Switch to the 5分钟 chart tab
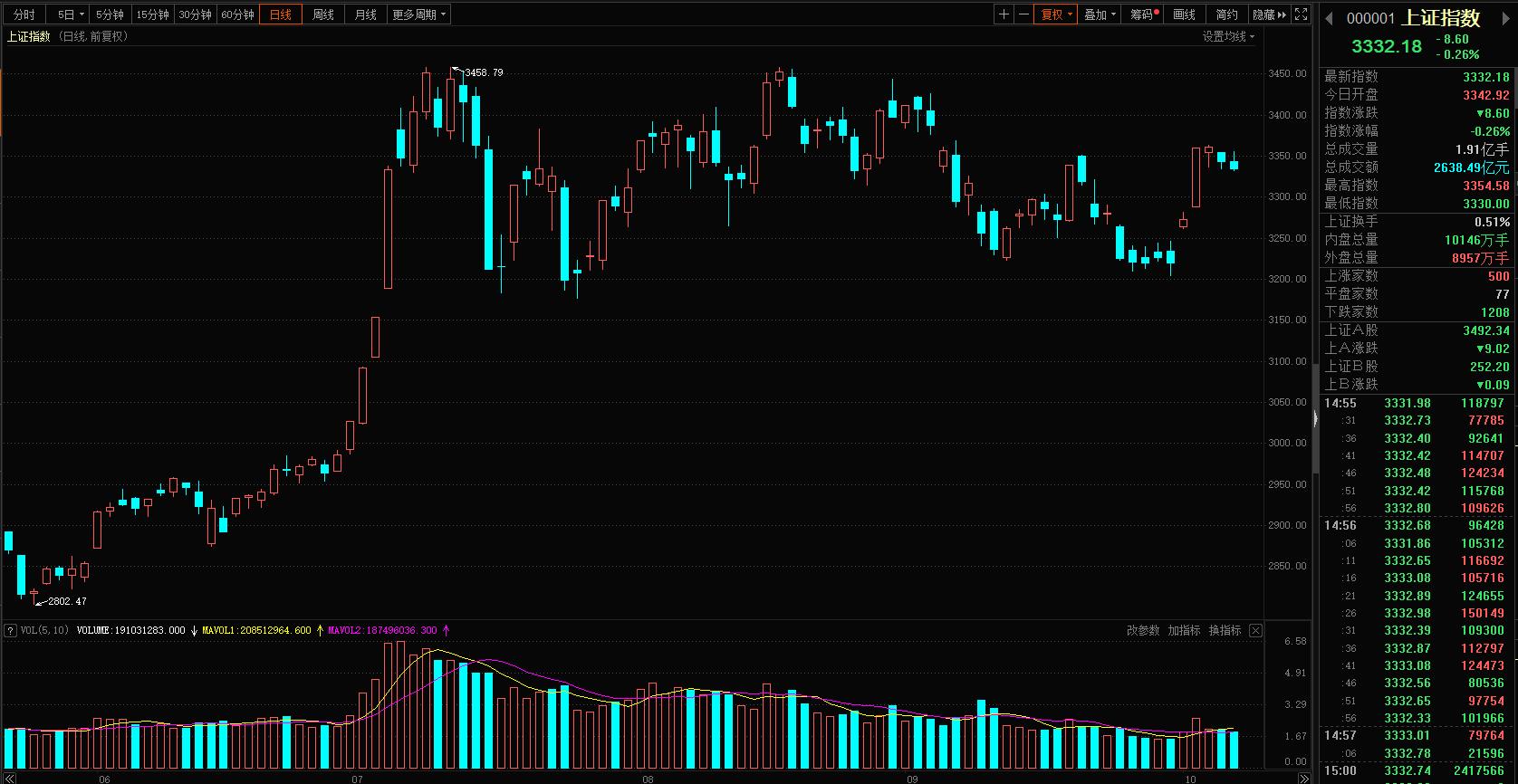Image resolution: width=1518 pixels, height=784 pixels. coord(110,14)
